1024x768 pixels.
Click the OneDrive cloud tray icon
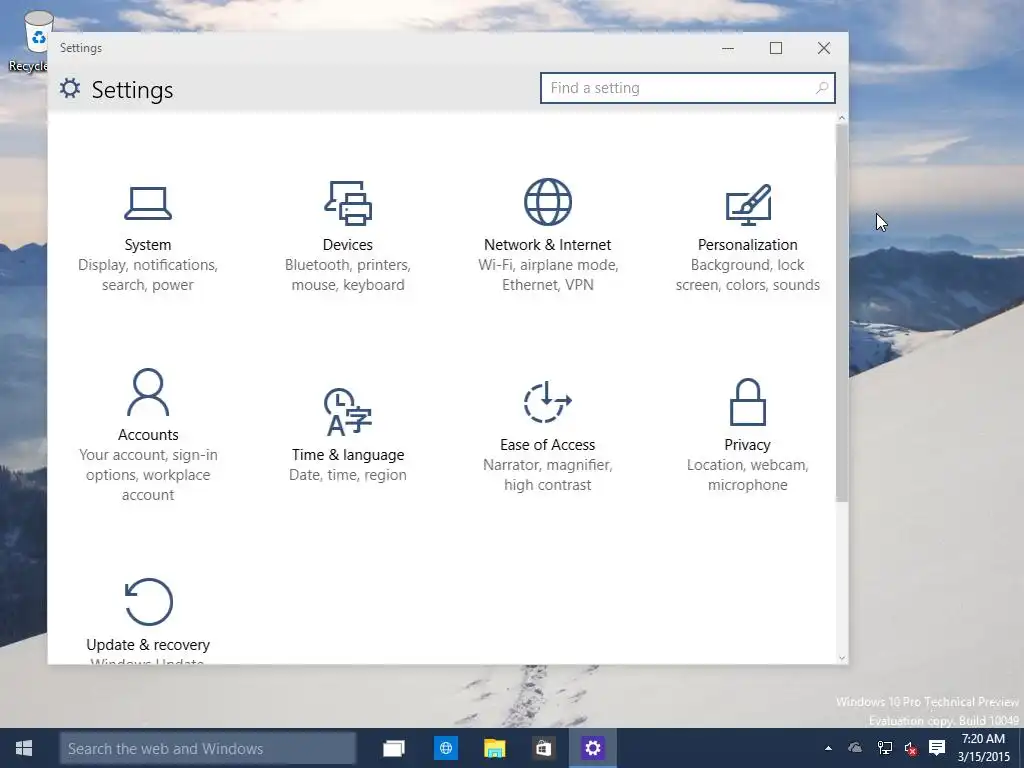pyautogui.click(x=855, y=748)
